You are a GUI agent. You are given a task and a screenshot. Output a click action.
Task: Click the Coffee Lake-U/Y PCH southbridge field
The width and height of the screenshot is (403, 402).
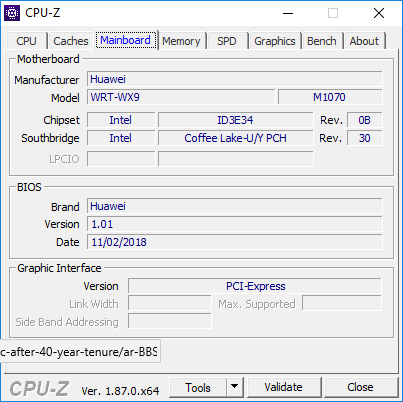[235, 138]
